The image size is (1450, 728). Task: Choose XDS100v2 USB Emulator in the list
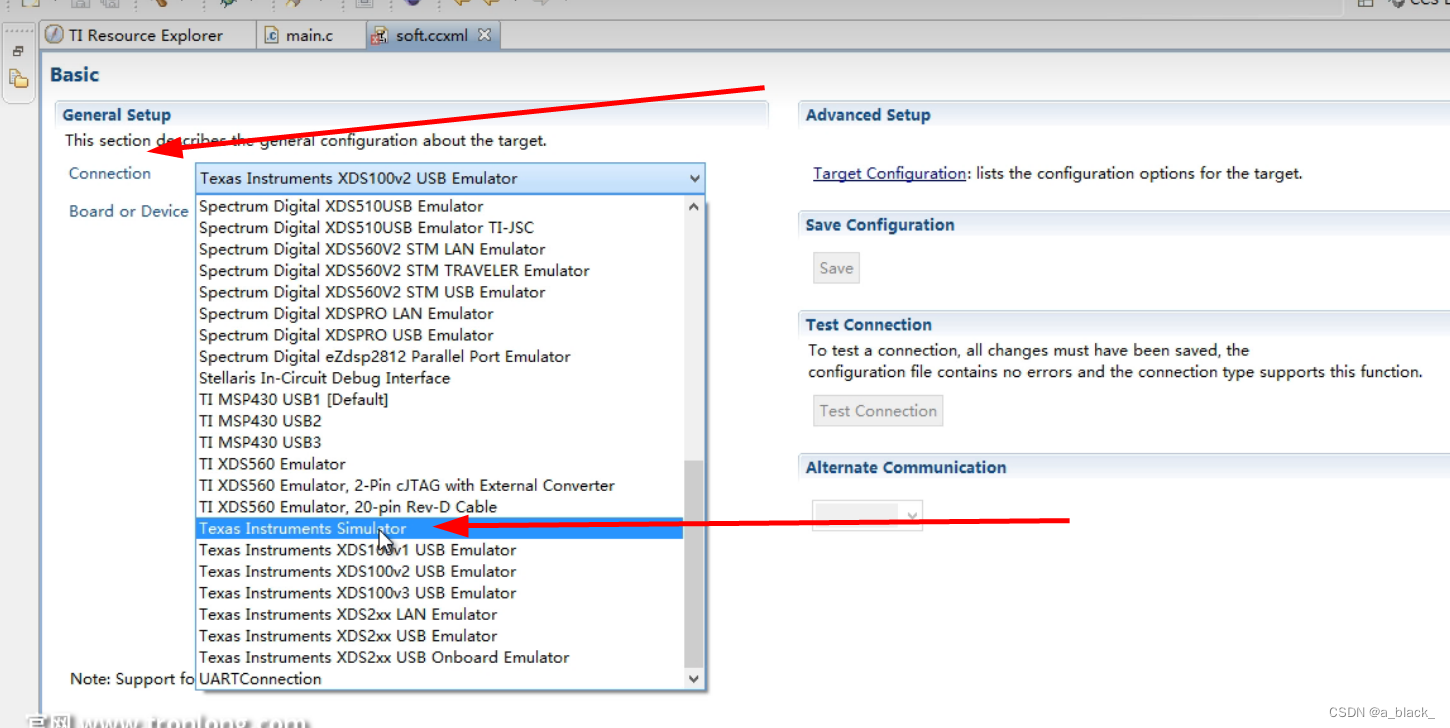439,571
